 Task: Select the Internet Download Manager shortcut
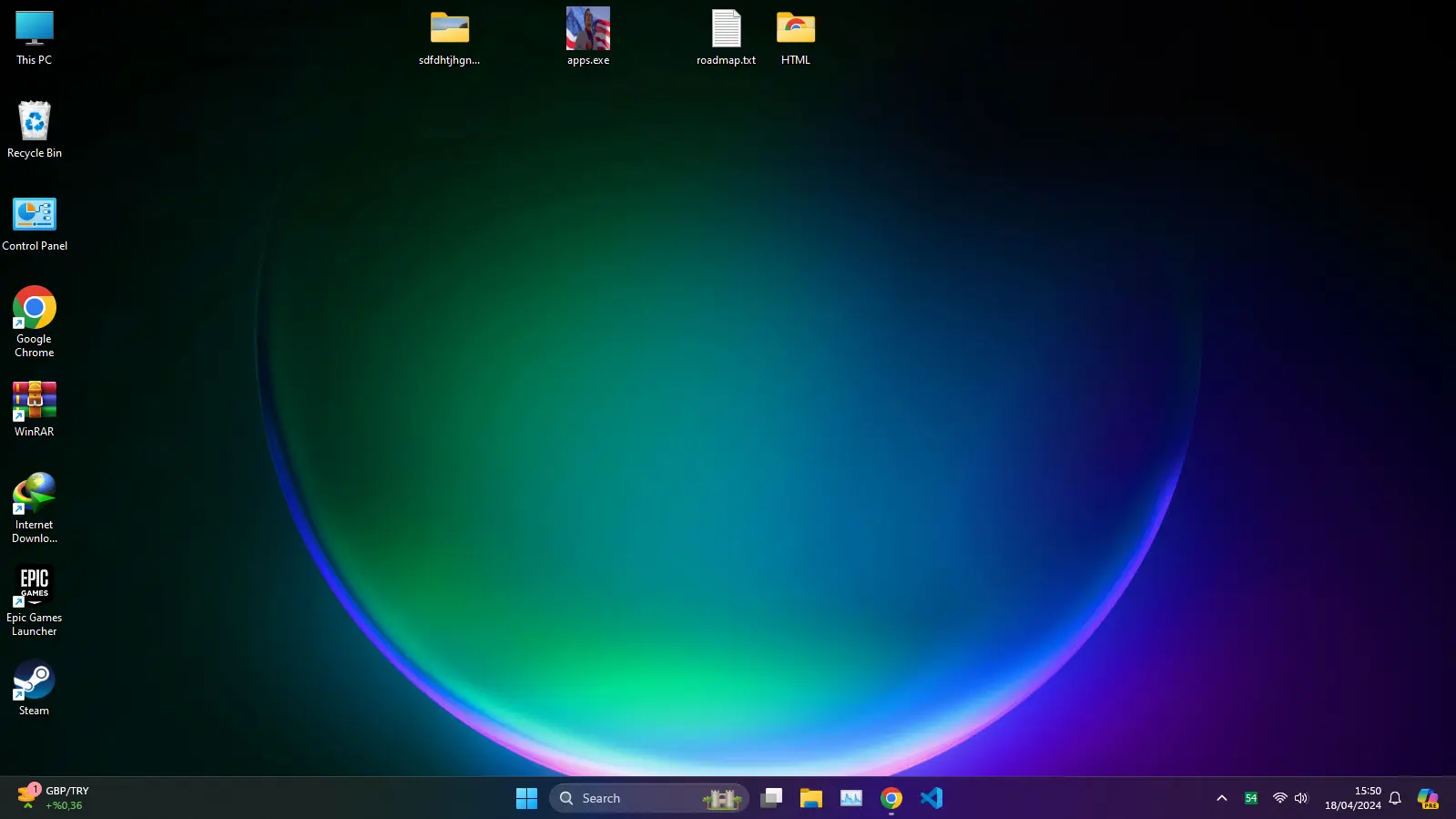pos(35,507)
